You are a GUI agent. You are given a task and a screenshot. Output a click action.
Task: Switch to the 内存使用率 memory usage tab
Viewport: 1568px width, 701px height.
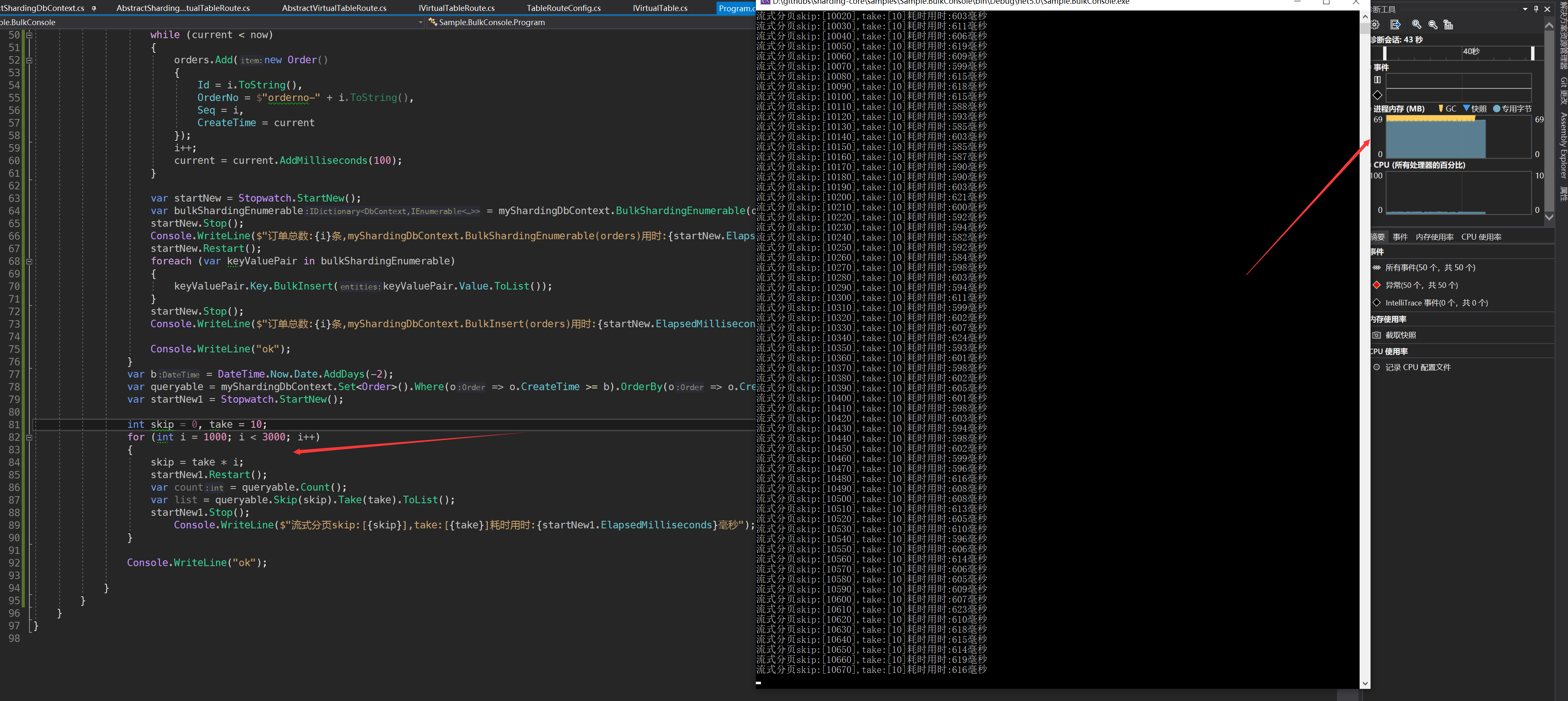click(1434, 237)
